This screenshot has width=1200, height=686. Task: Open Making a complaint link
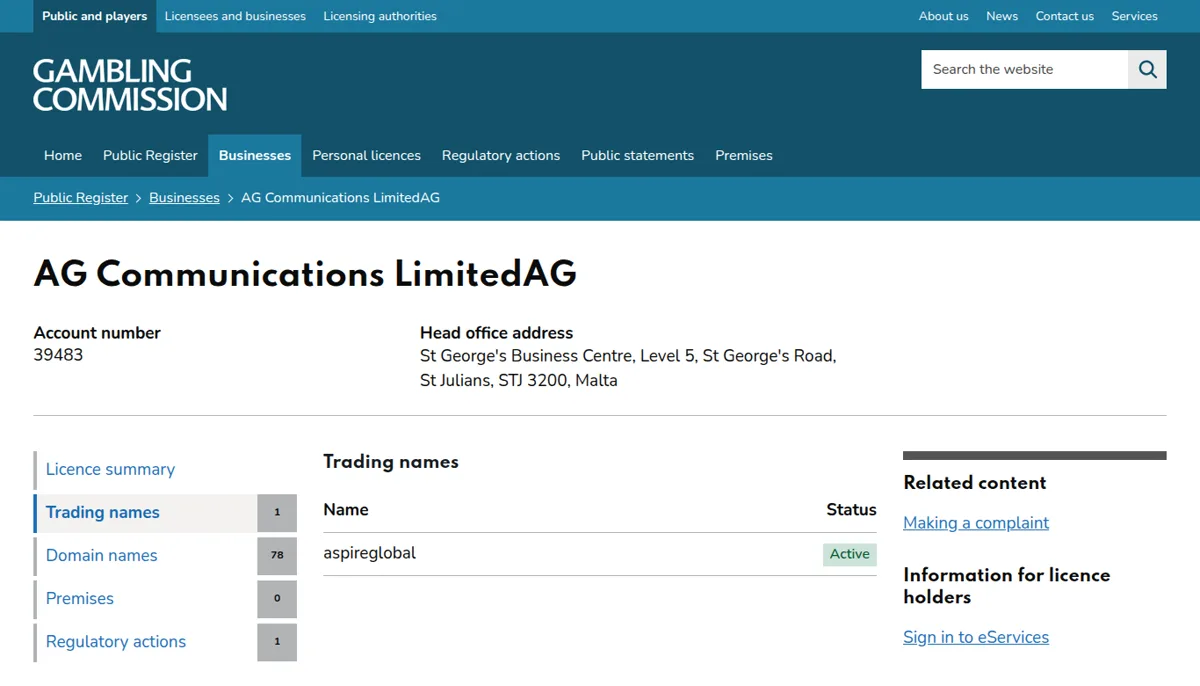pos(976,523)
